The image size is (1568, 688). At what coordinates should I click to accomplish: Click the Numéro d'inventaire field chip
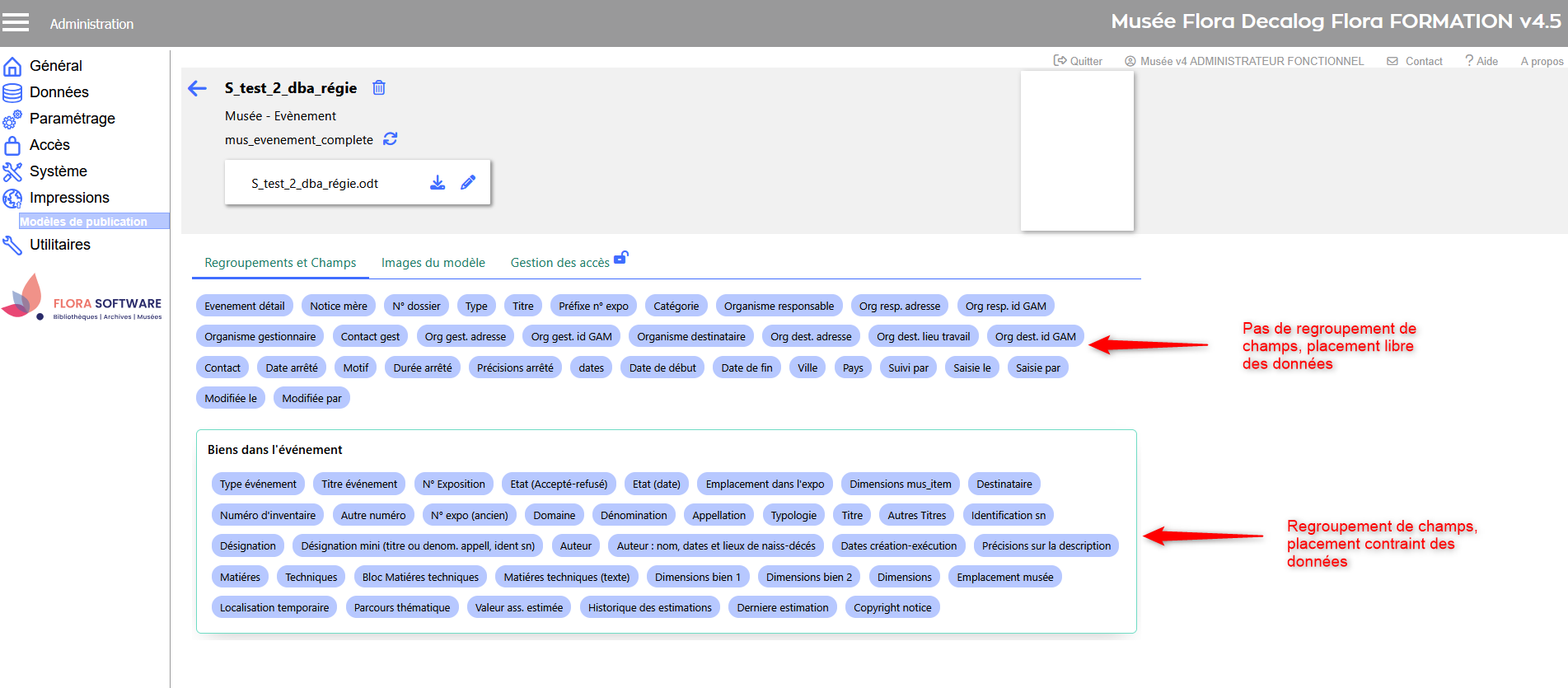click(268, 515)
